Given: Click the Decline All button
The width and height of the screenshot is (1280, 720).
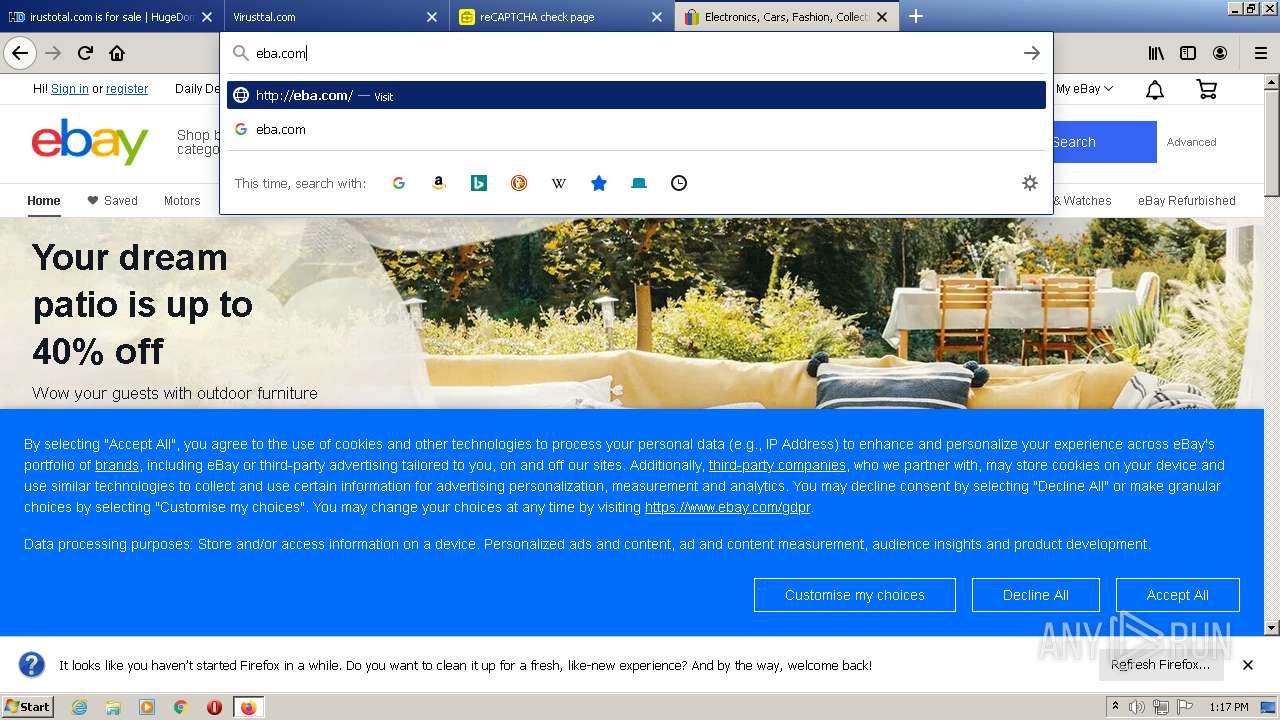Looking at the screenshot, I should point(1036,595).
